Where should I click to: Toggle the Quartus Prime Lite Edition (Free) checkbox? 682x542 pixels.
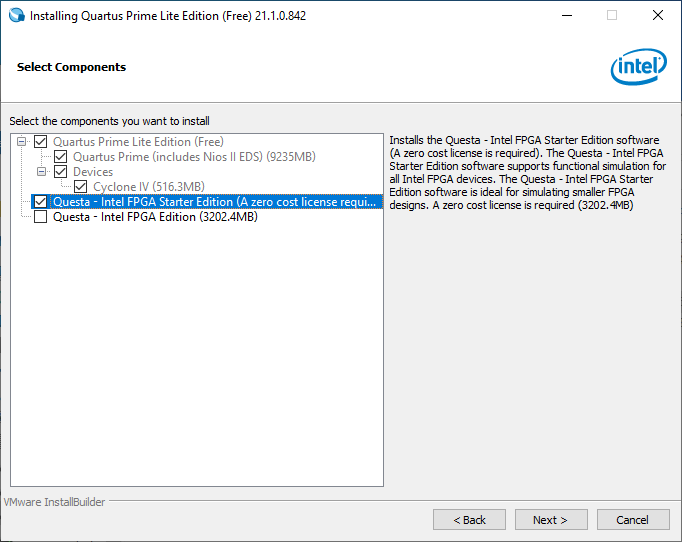coord(40,142)
